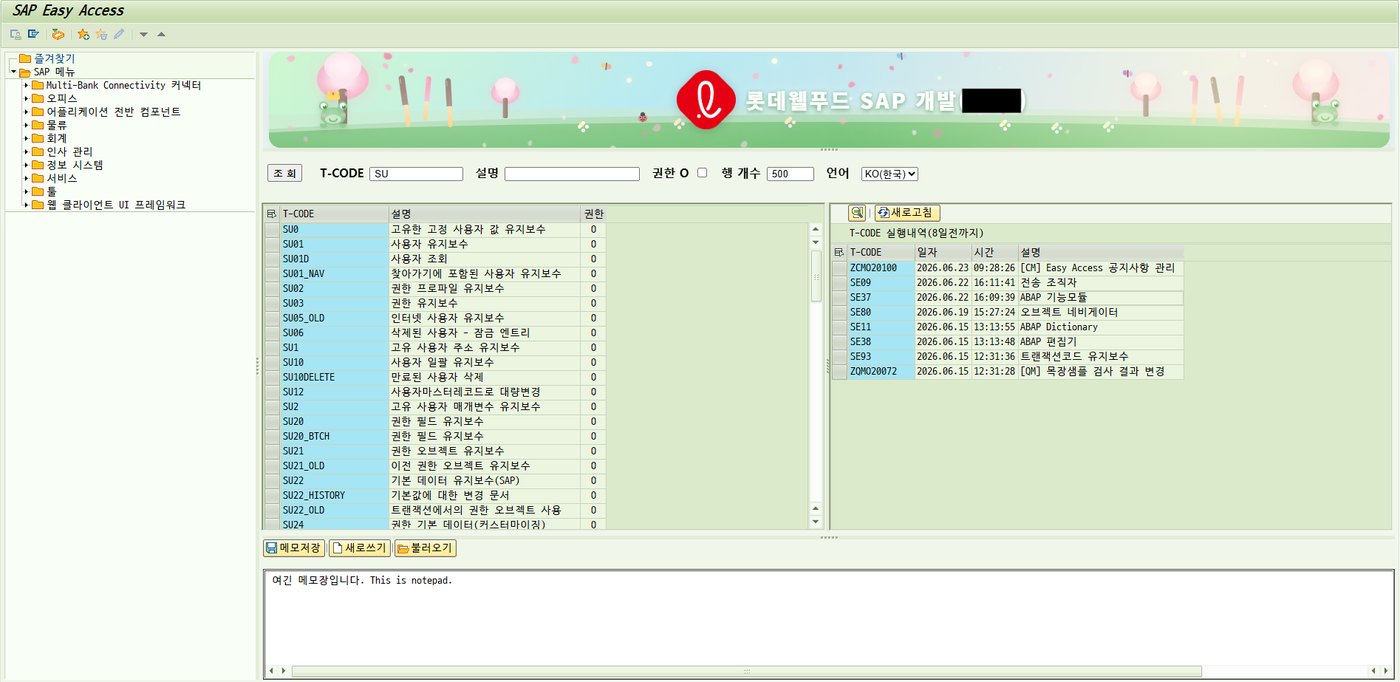This screenshot has width=1400, height=682.
Task: Select the row marker for ZCM020100 history row
Action: 840,268
